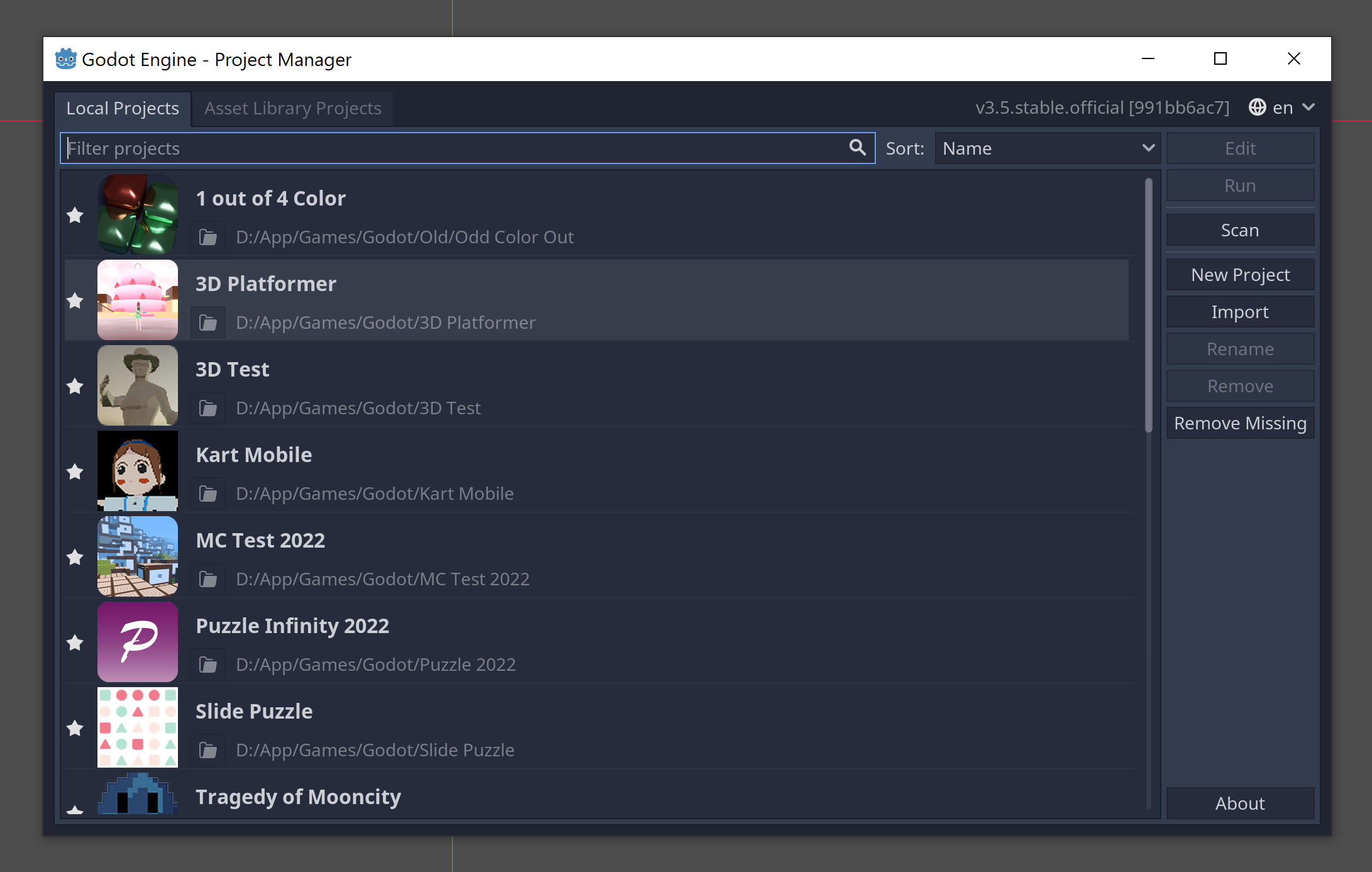
Task: Select the Puzzle Infinity 2022 title
Action: coord(292,626)
